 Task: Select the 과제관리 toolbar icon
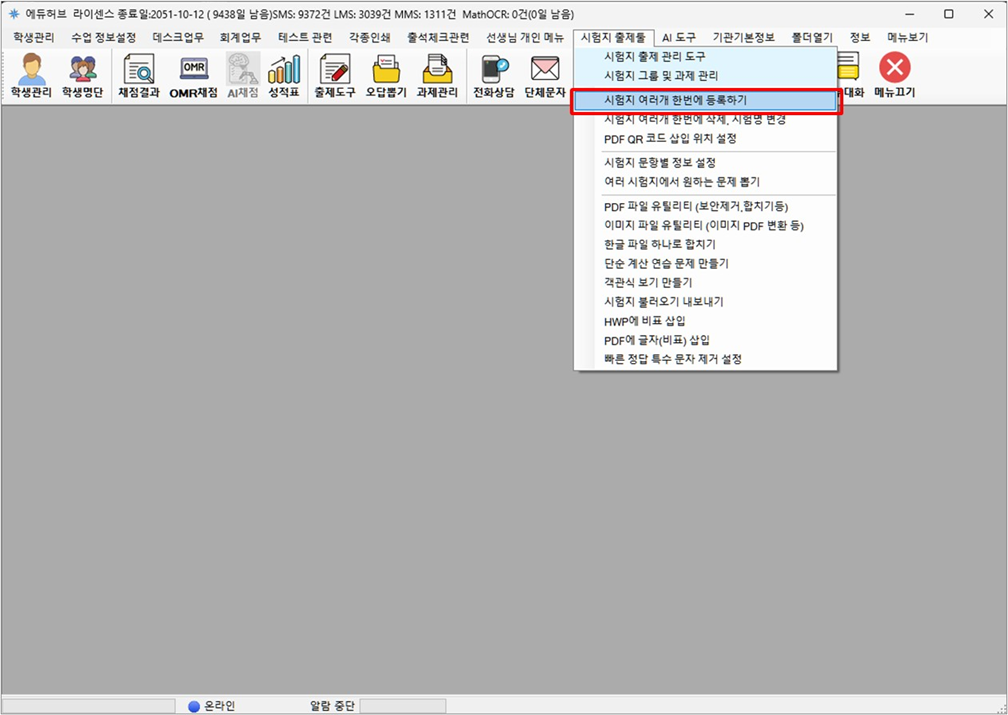437,76
